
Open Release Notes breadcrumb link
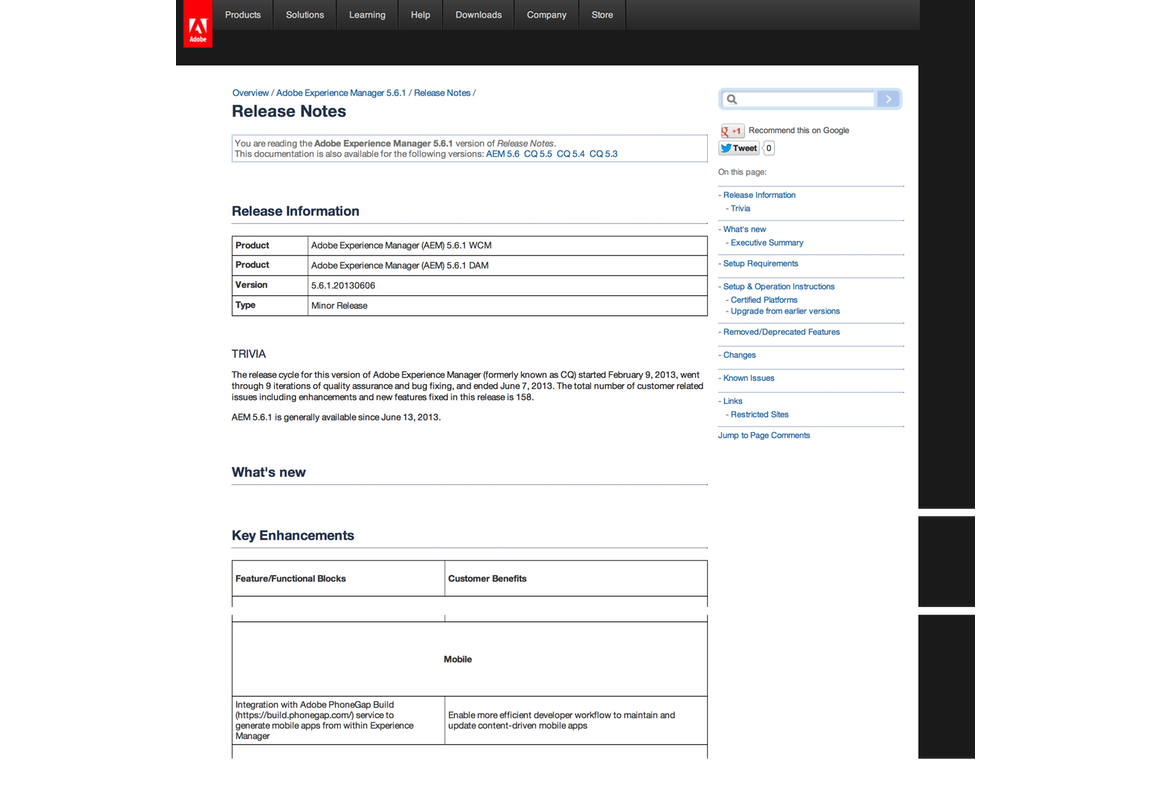pyautogui.click(x=442, y=93)
